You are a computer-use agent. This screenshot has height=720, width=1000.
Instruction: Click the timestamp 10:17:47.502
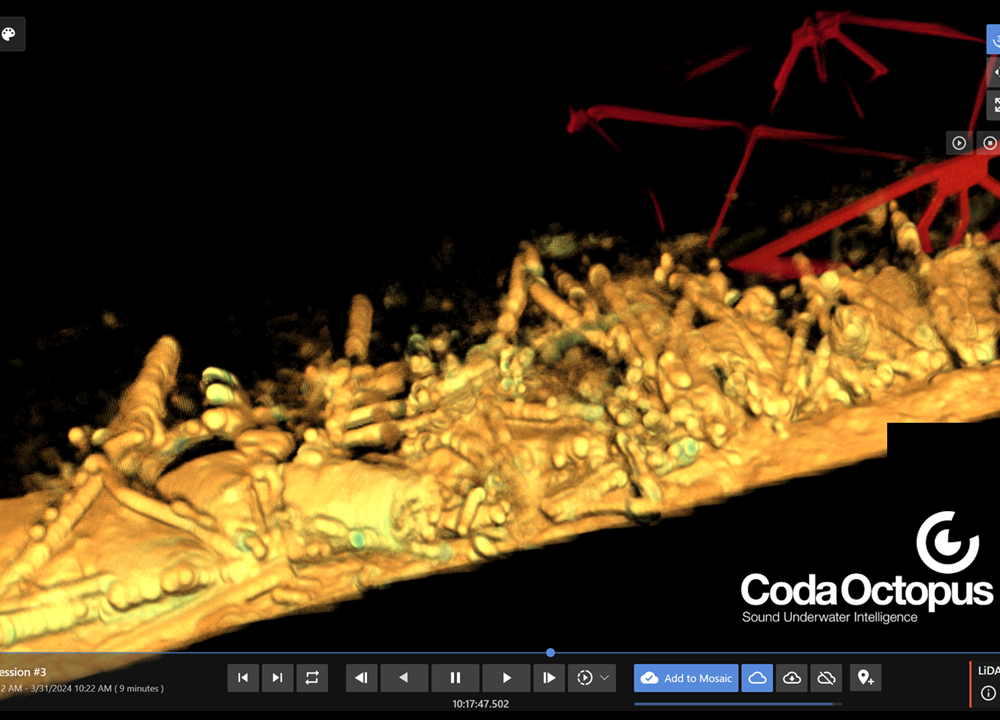[481, 703]
